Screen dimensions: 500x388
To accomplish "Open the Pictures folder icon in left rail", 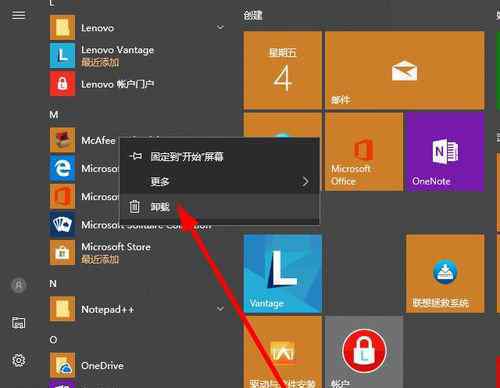I will click(19, 323).
